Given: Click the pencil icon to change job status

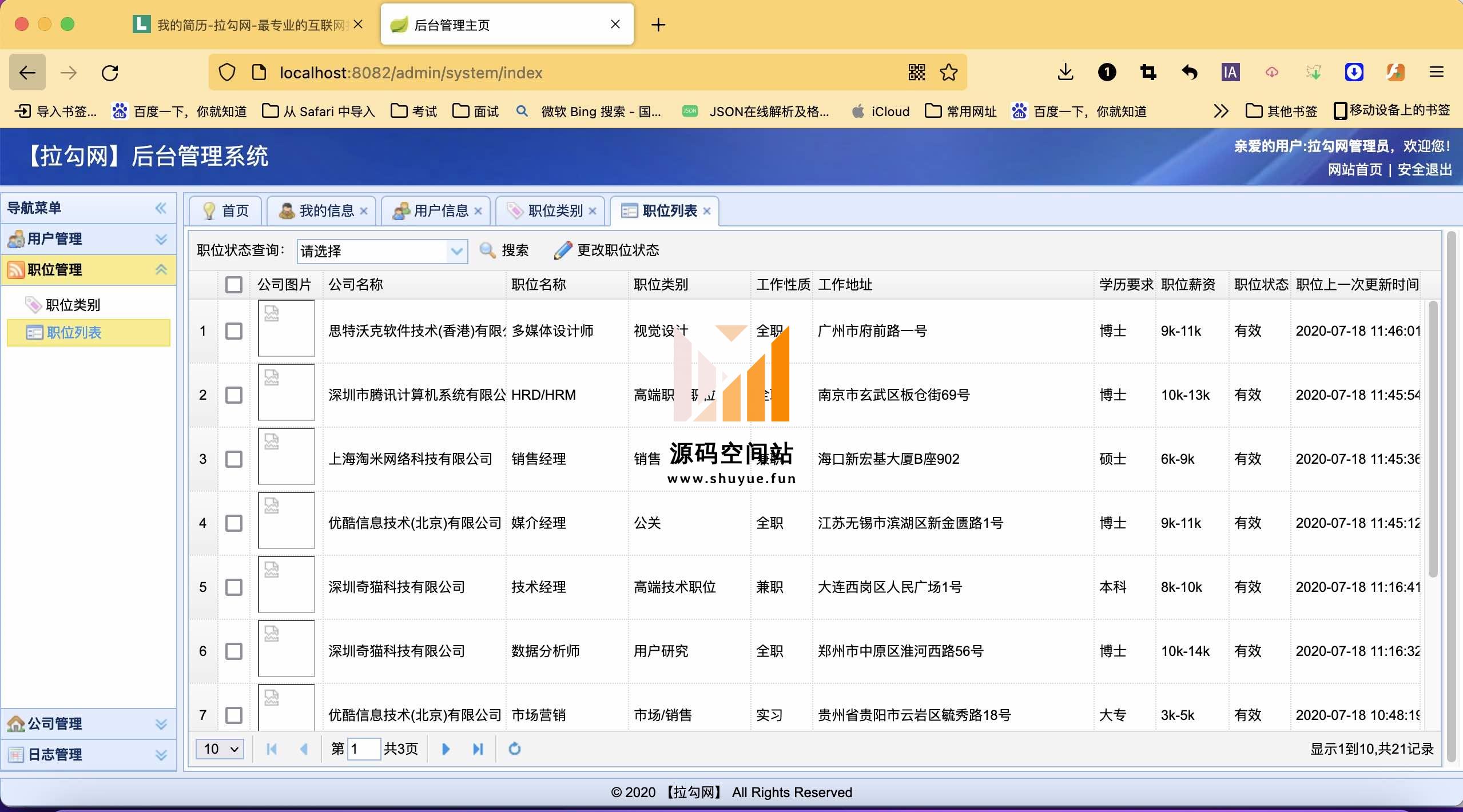Looking at the screenshot, I should (563, 250).
